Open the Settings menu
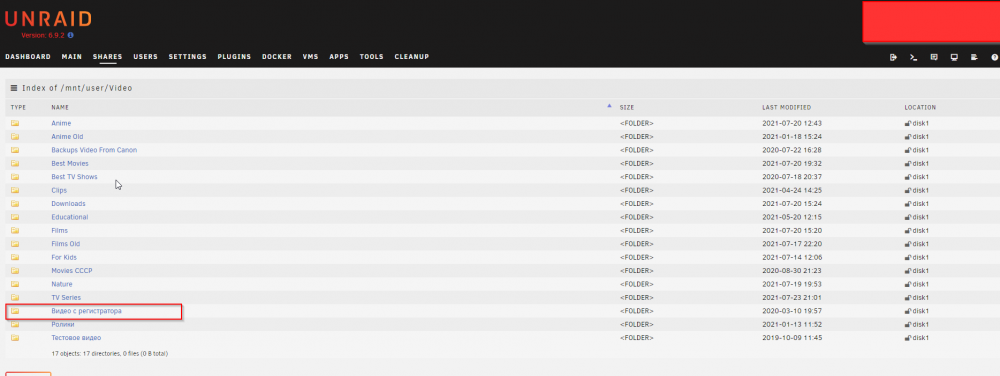This screenshot has height=376, width=1000. point(188,57)
